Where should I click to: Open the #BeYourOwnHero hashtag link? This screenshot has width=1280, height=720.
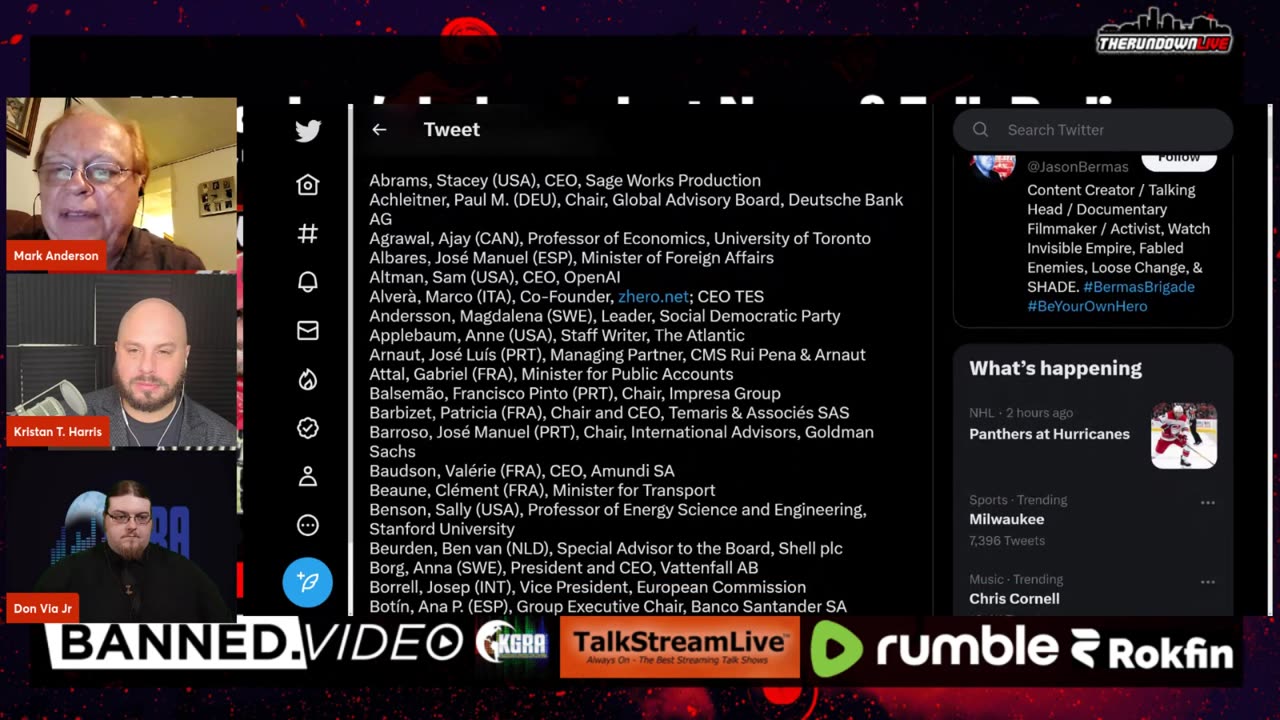pyautogui.click(x=1087, y=306)
